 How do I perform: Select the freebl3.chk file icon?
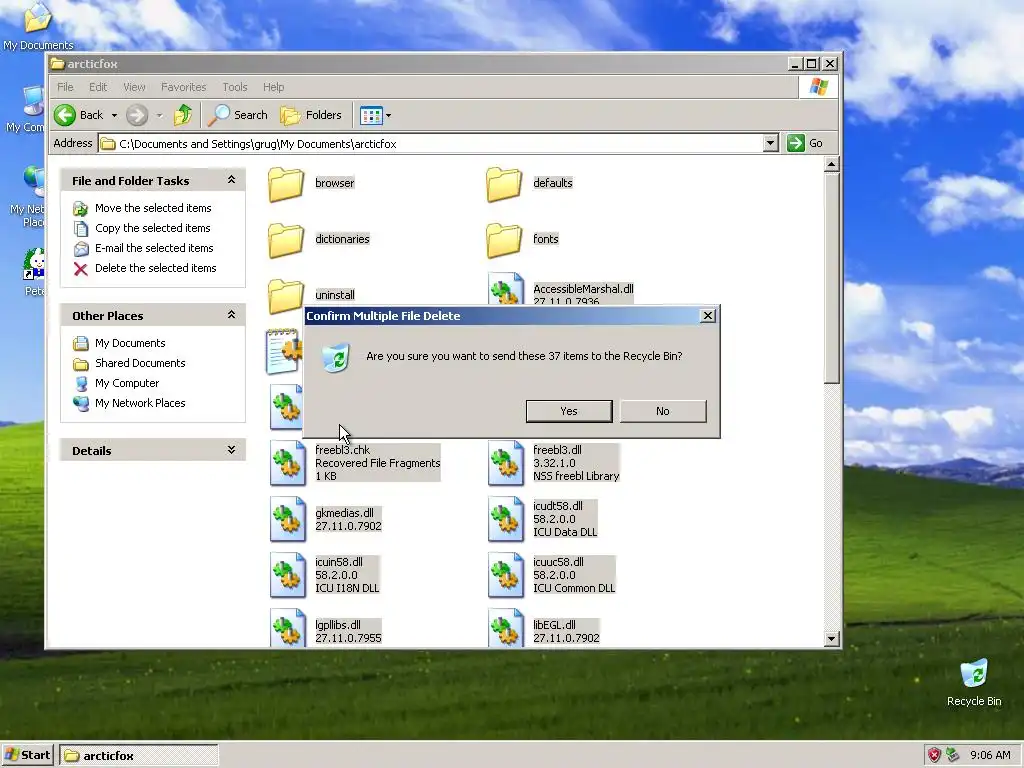287,463
